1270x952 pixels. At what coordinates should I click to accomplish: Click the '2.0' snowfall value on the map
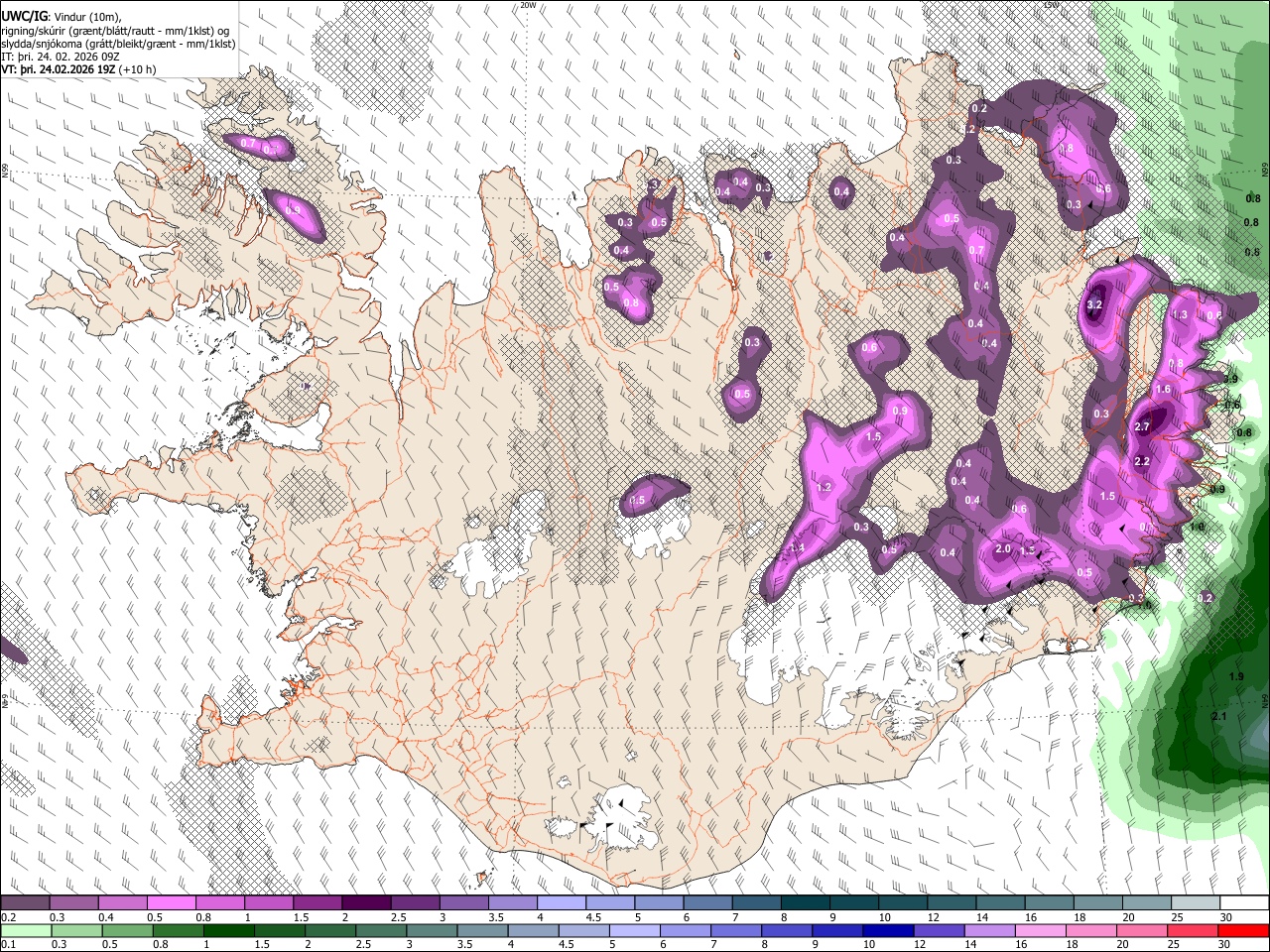(x=1002, y=549)
